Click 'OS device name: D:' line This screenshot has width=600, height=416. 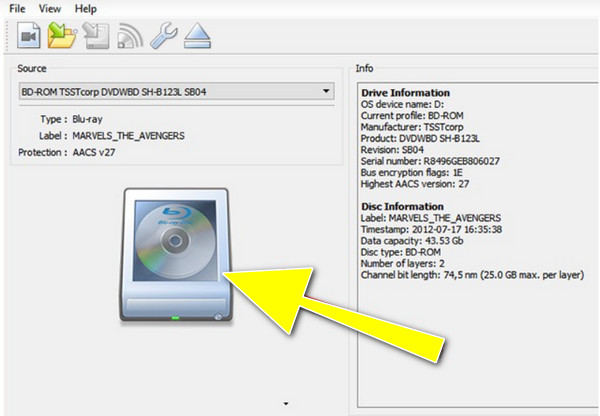click(x=402, y=104)
